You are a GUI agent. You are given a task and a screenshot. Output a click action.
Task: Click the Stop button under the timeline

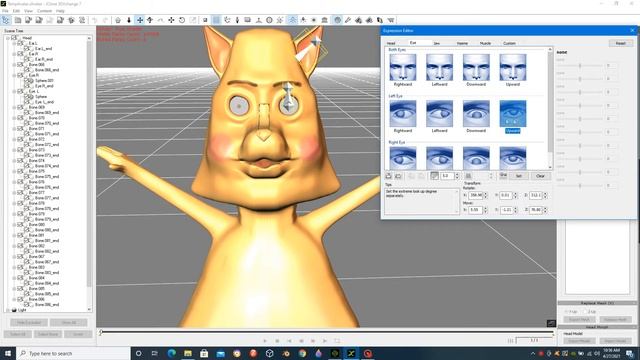click(x=277, y=341)
